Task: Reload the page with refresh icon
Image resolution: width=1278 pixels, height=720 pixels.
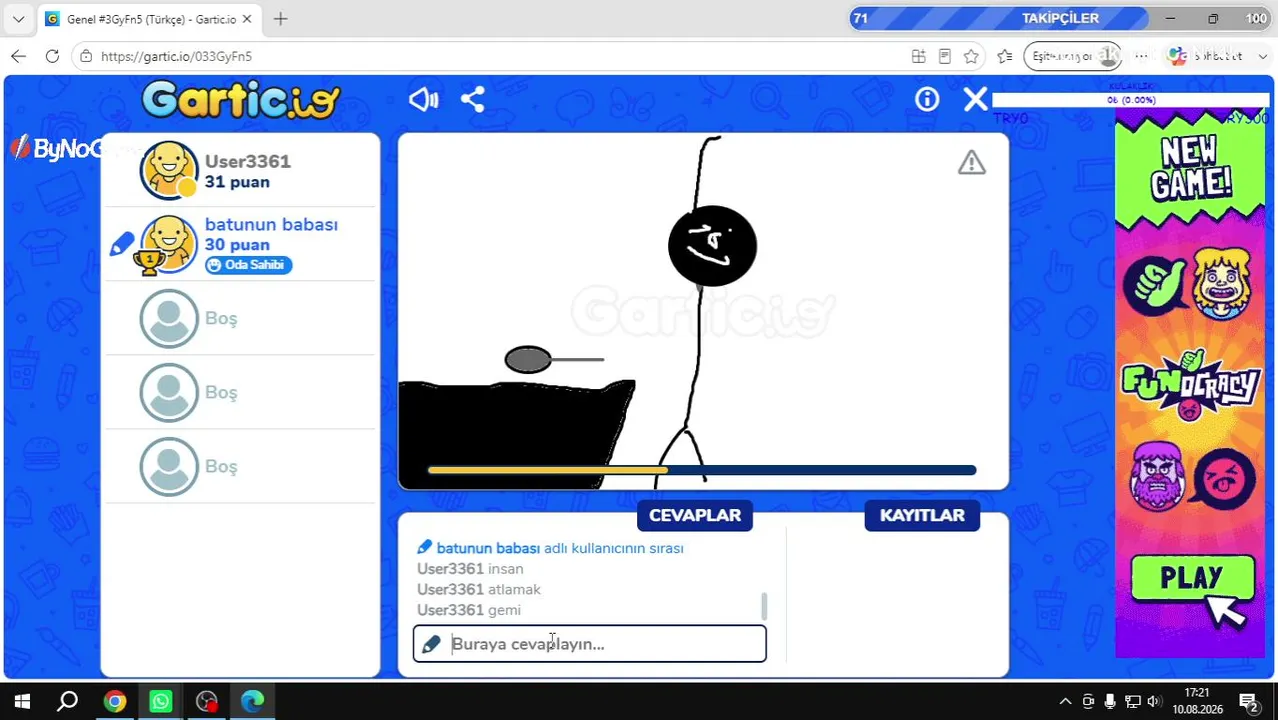Action: pyautogui.click(x=52, y=56)
